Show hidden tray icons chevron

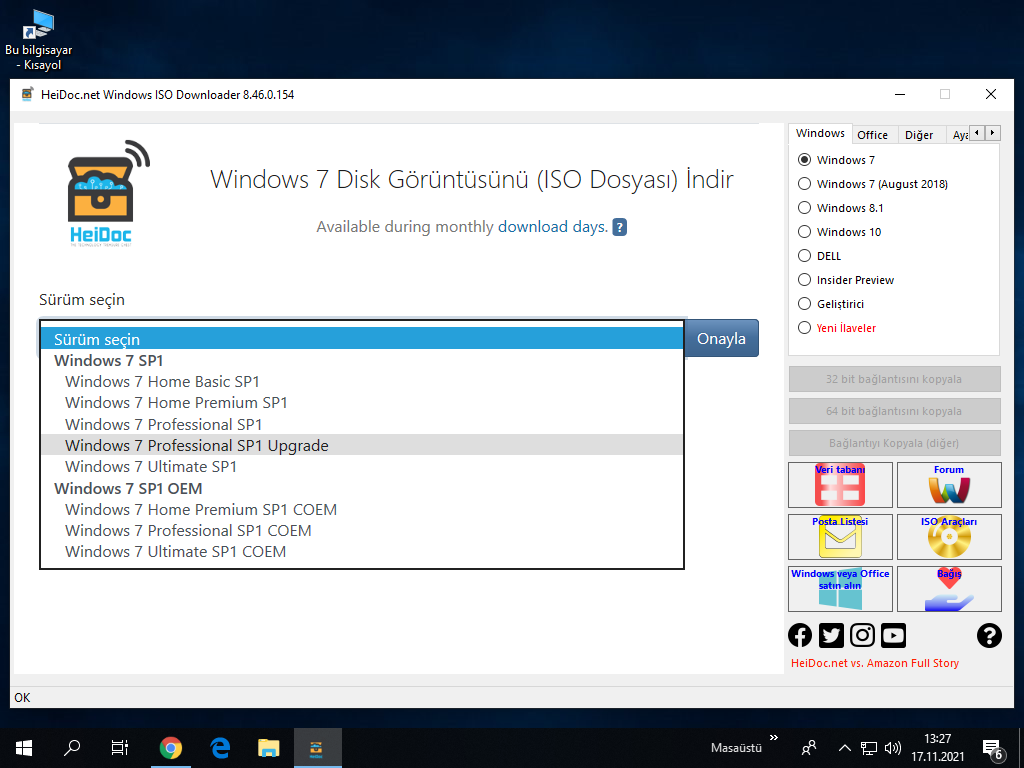(844, 748)
